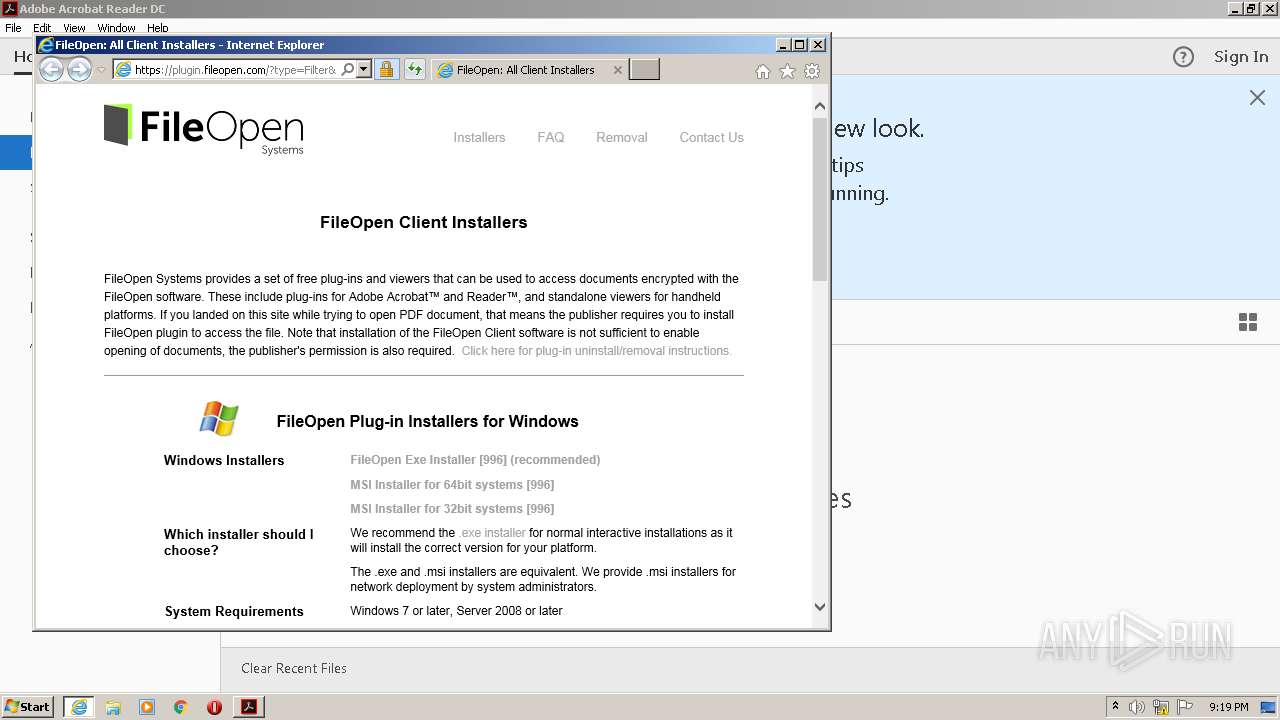The width and height of the screenshot is (1280, 720).
Task: Click the URL address field
Action: (x=236, y=70)
